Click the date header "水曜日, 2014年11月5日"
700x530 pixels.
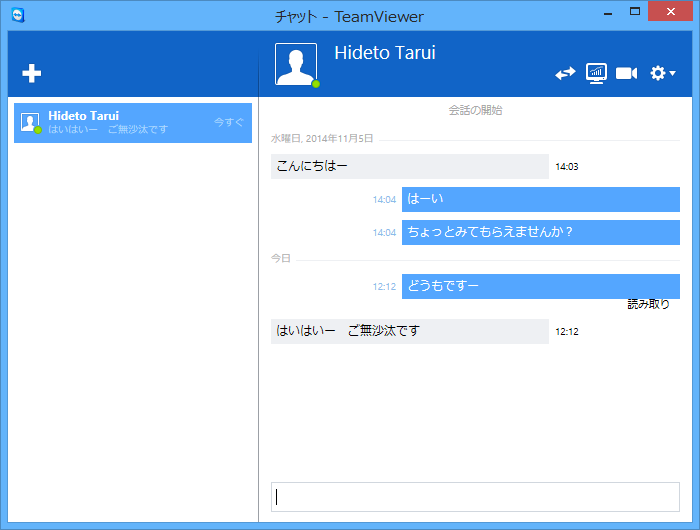coord(322,138)
